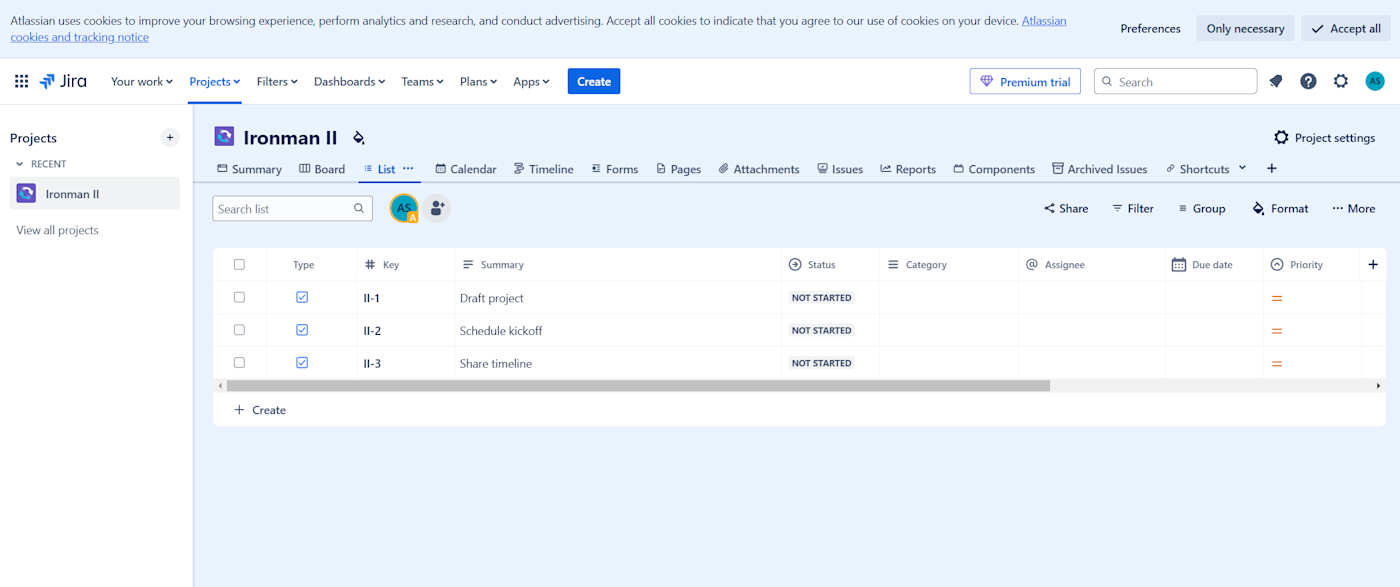Switch to the Reports tab
The height and width of the screenshot is (587, 1400).
[x=908, y=169]
